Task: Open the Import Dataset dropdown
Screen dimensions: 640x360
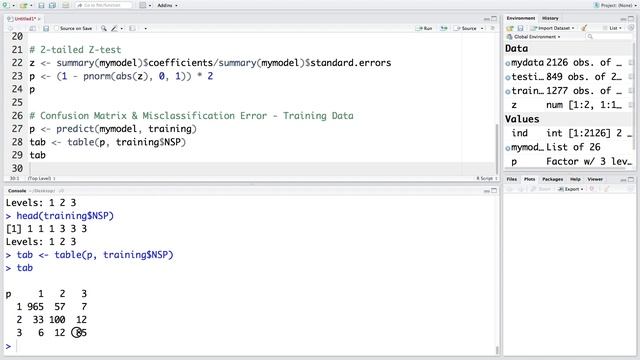Action: click(x=552, y=28)
